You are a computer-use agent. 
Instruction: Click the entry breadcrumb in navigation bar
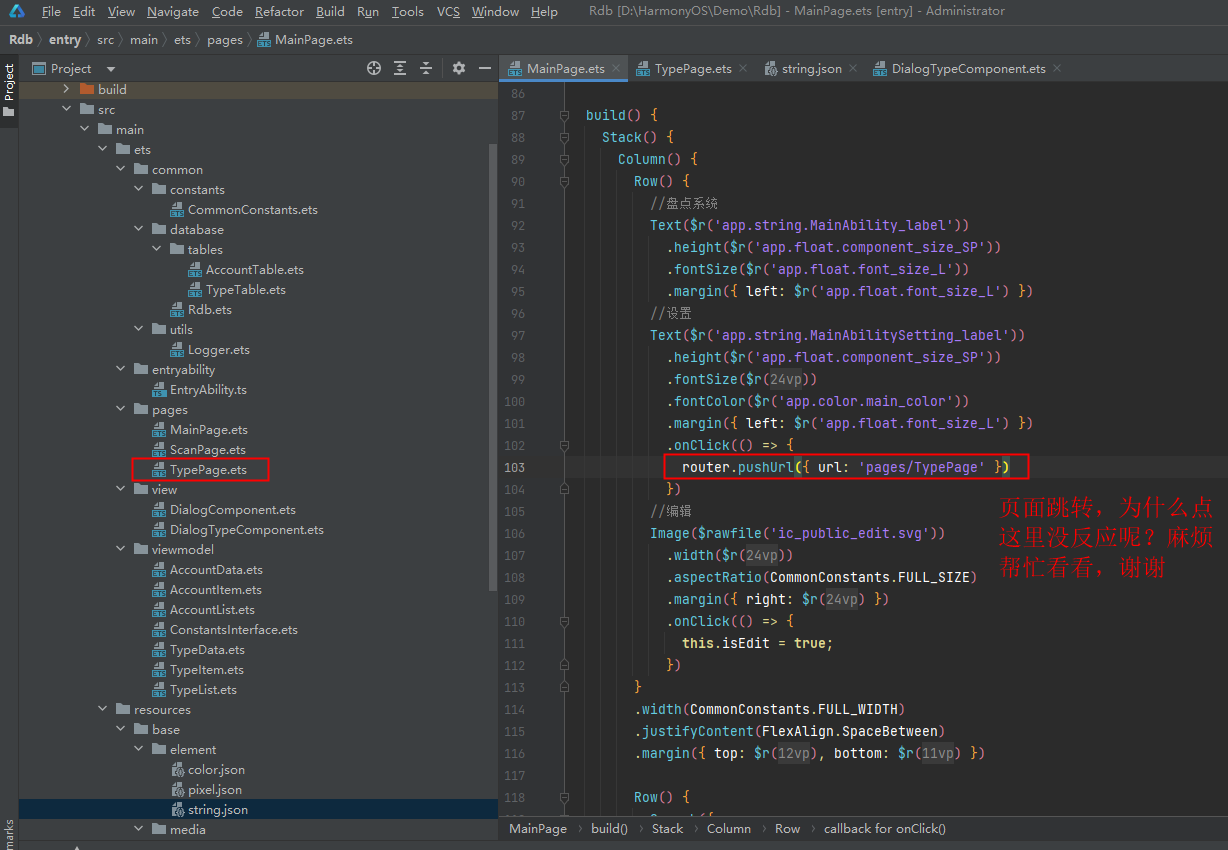pyautogui.click(x=65, y=40)
